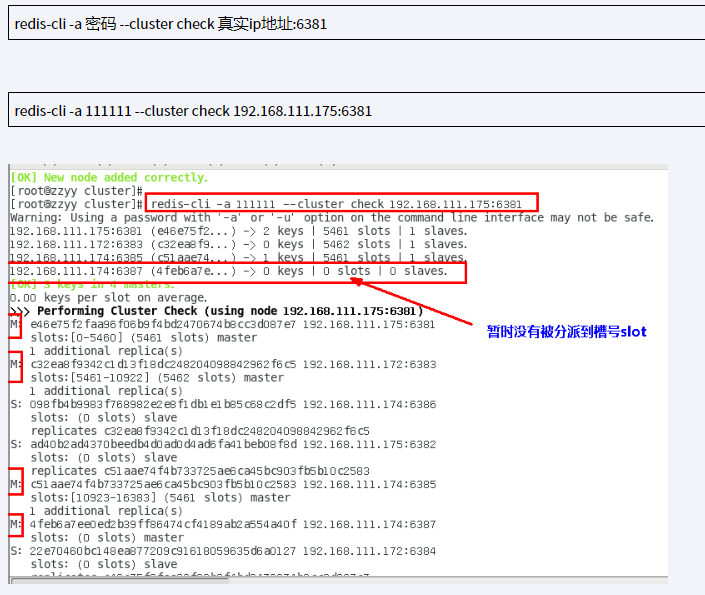Click 'slots:[10923-16383] (5461 slots) master'
Image resolution: width=705 pixels, height=595 pixels.
161,498
